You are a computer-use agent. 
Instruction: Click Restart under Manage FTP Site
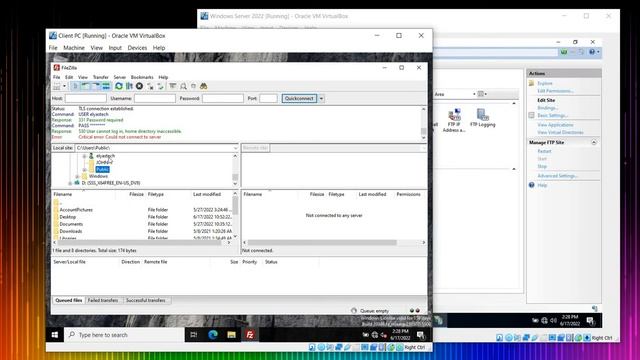pyautogui.click(x=544, y=151)
